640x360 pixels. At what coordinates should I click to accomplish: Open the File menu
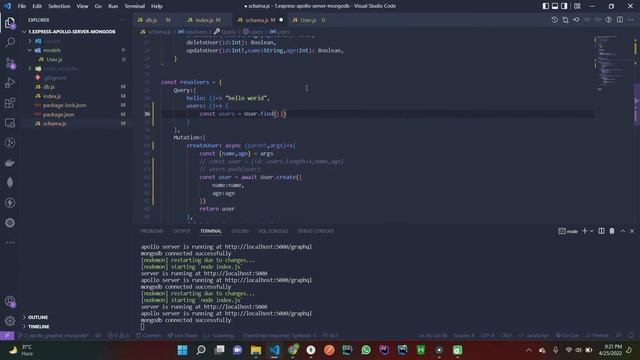point(22,6)
